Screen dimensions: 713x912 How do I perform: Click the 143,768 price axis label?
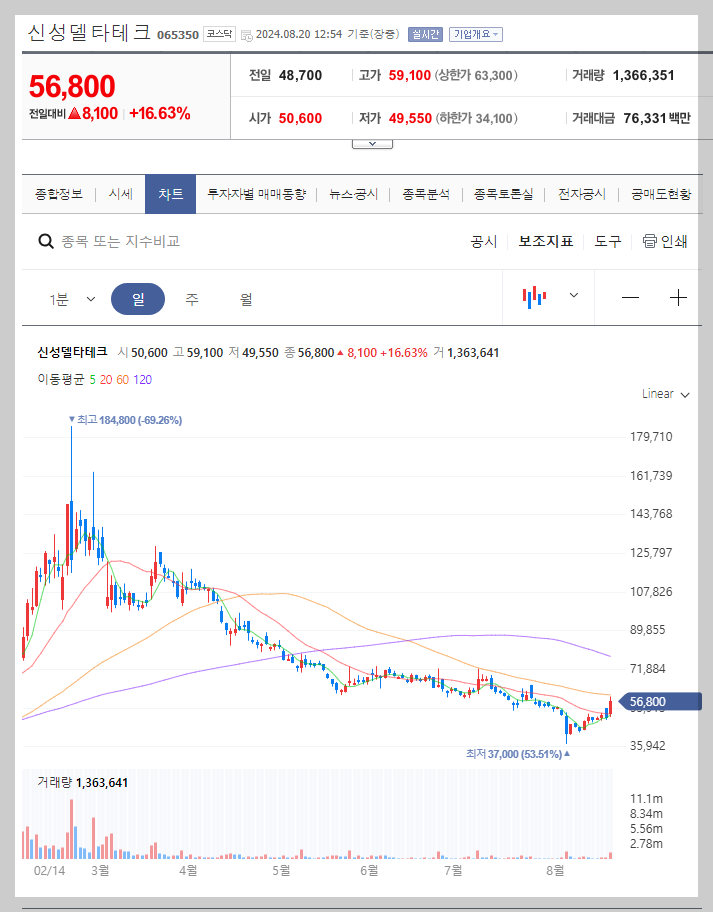651,514
